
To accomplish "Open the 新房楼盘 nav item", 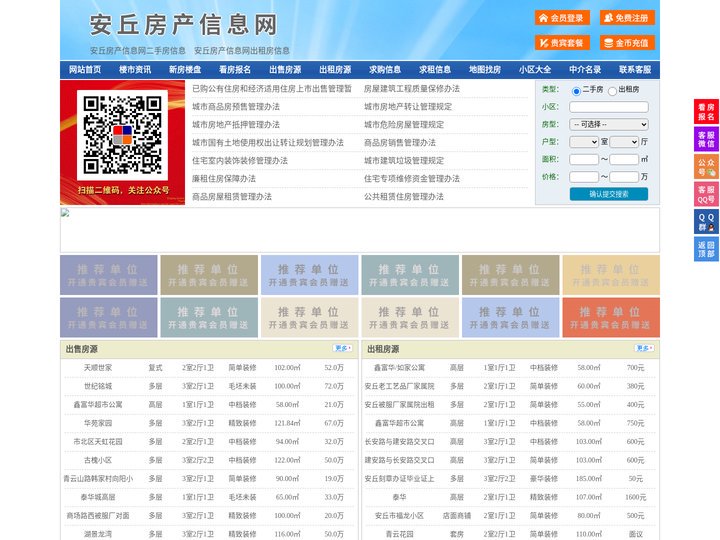I will tap(185, 70).
